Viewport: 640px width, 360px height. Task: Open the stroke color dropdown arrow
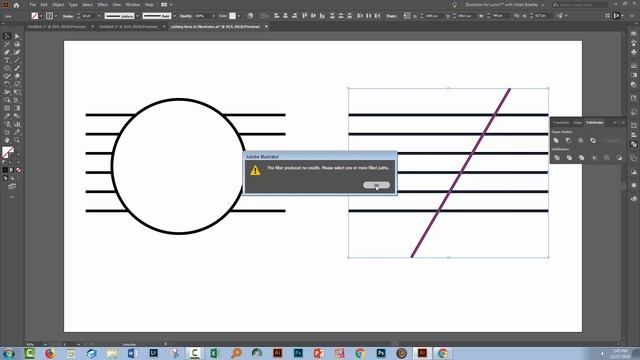56,16
